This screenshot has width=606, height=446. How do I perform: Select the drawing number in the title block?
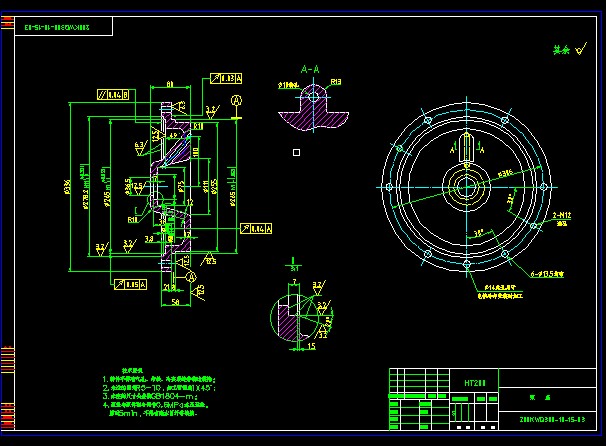coord(552,419)
